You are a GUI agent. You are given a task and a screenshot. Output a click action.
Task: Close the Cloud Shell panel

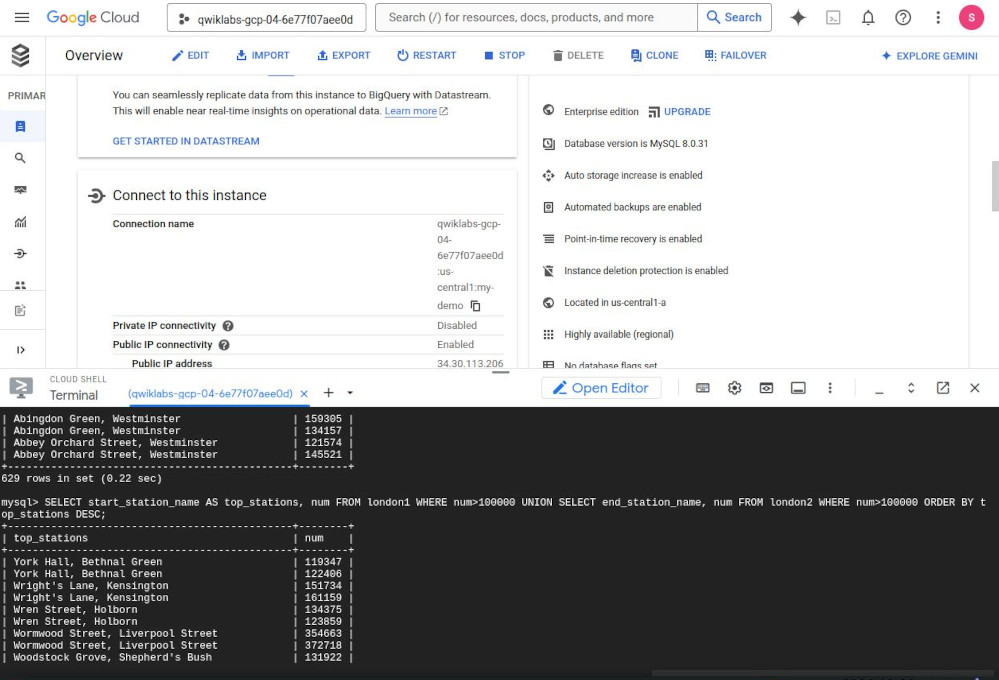click(975, 388)
